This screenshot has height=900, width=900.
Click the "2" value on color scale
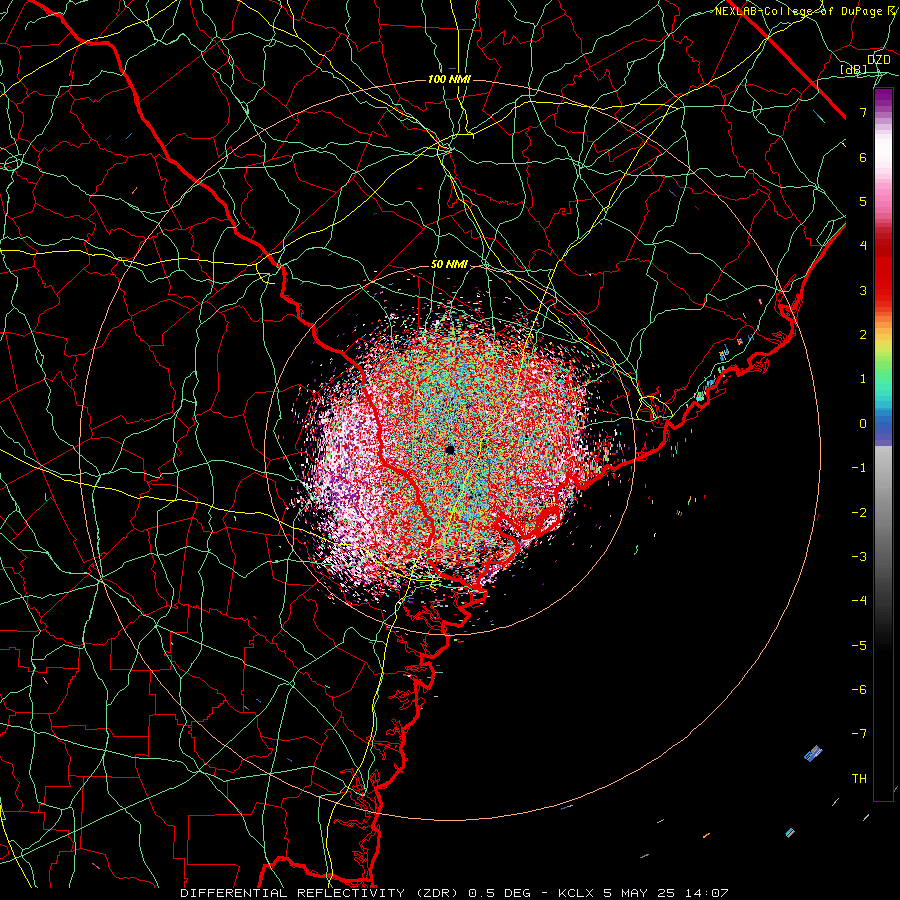point(863,335)
